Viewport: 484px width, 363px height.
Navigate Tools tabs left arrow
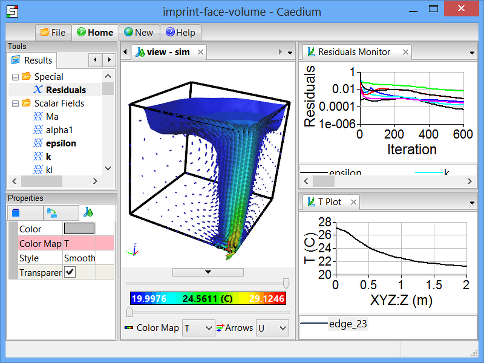click(95, 60)
